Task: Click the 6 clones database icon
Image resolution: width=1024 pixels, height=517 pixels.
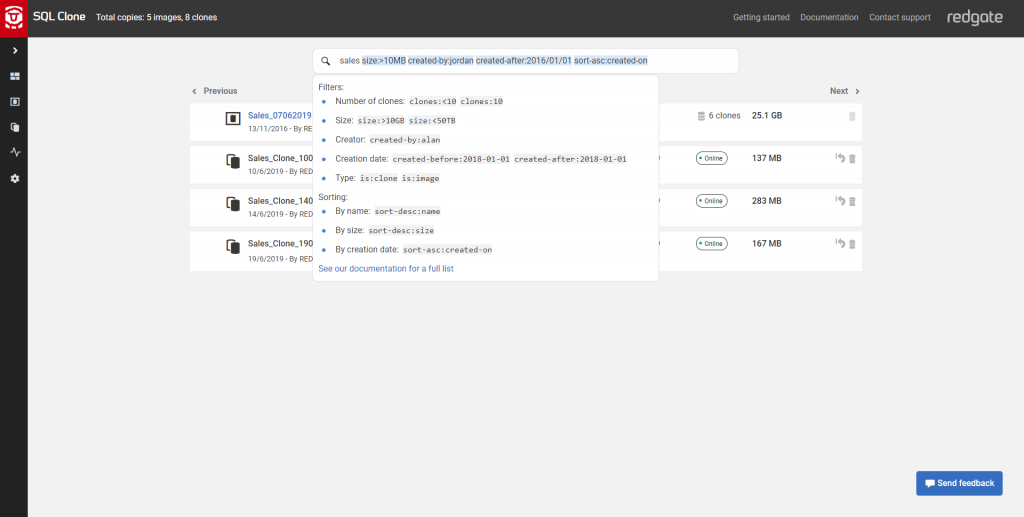Action: tap(701, 116)
